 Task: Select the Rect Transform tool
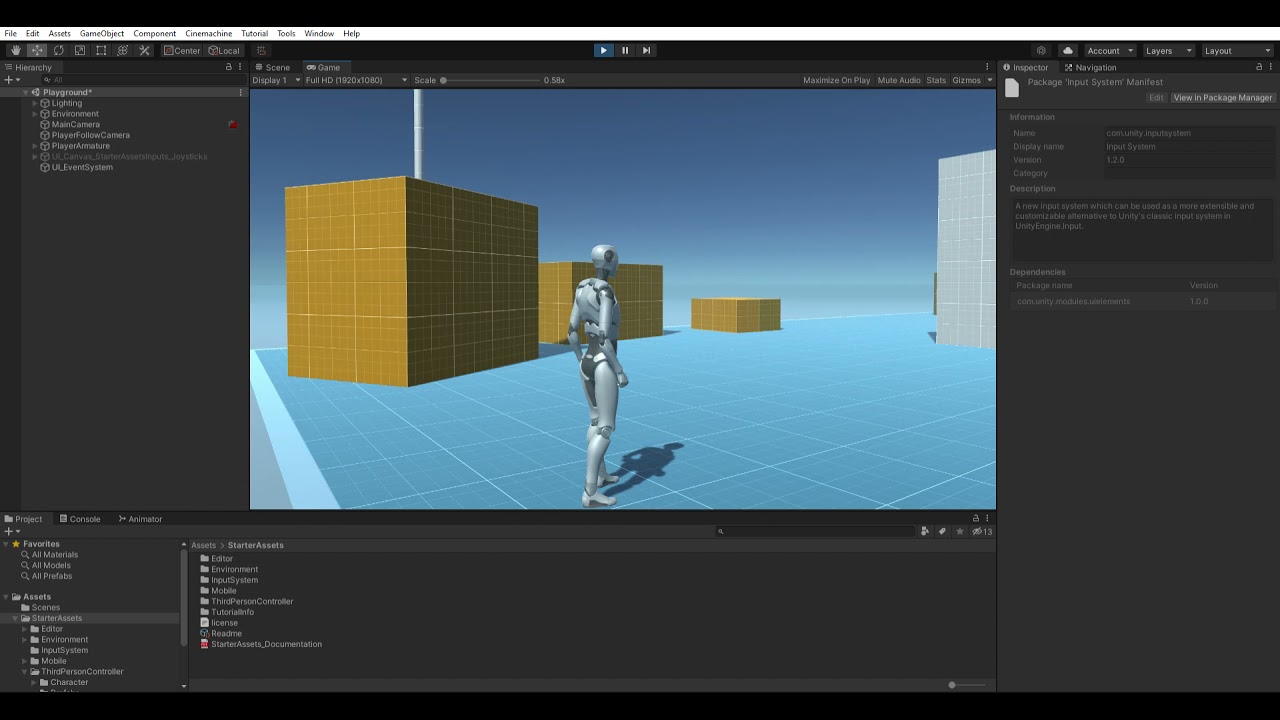[x=101, y=50]
